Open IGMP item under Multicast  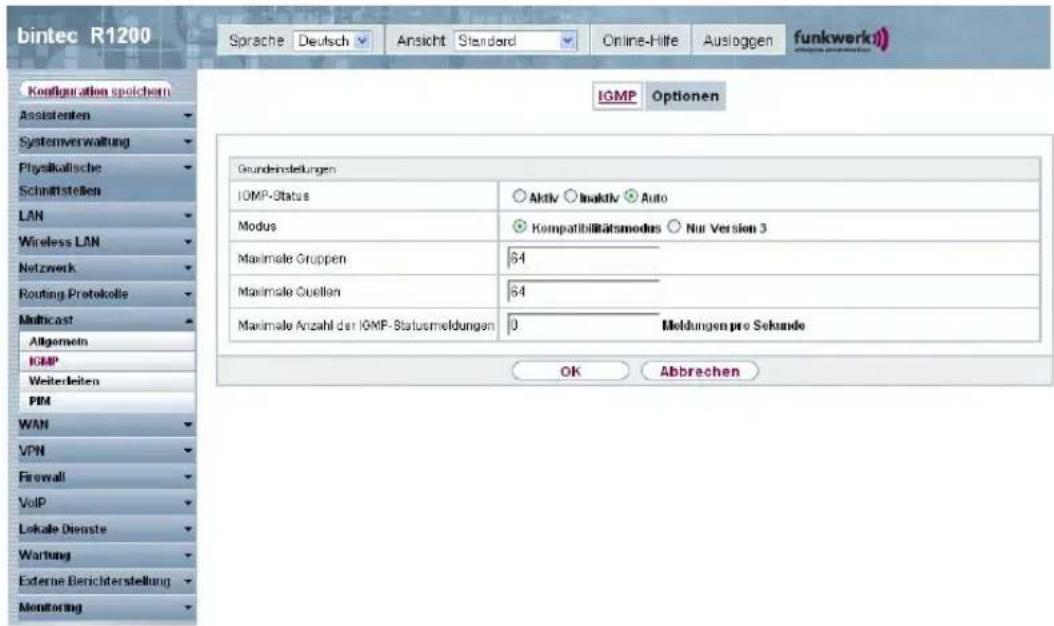click(106, 362)
